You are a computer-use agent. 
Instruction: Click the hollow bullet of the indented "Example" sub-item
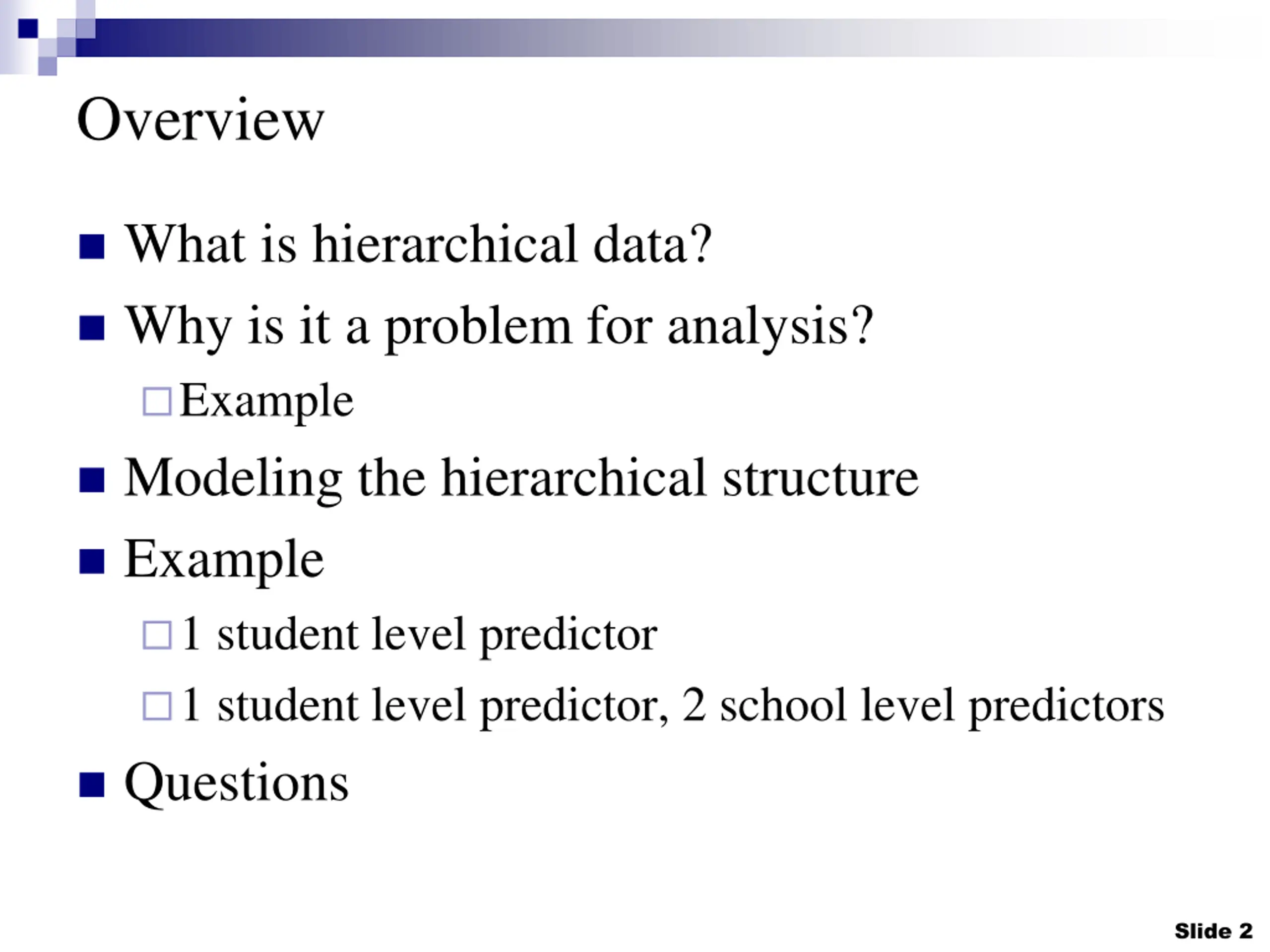[x=157, y=401]
